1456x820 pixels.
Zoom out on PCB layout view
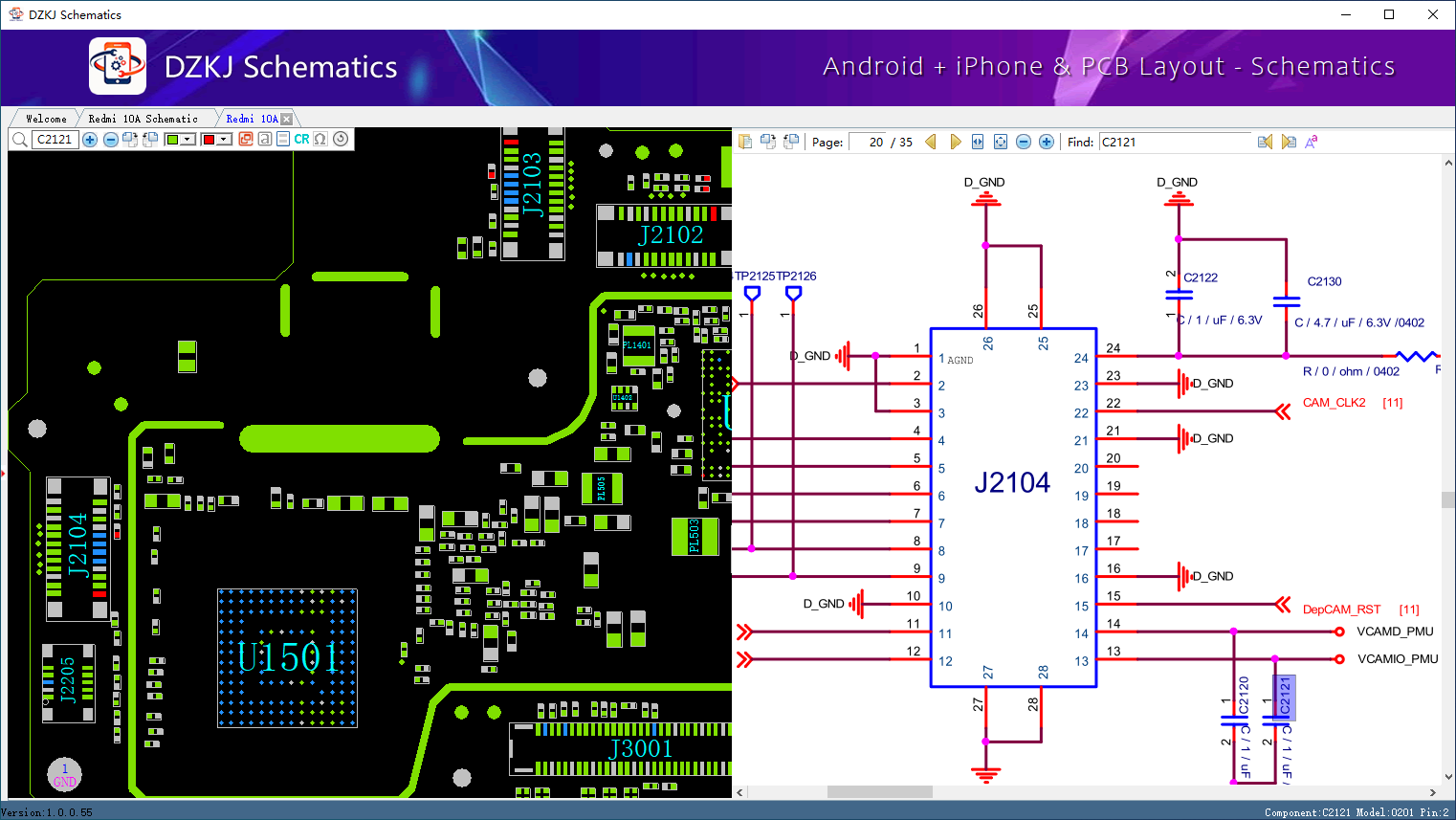pos(110,140)
